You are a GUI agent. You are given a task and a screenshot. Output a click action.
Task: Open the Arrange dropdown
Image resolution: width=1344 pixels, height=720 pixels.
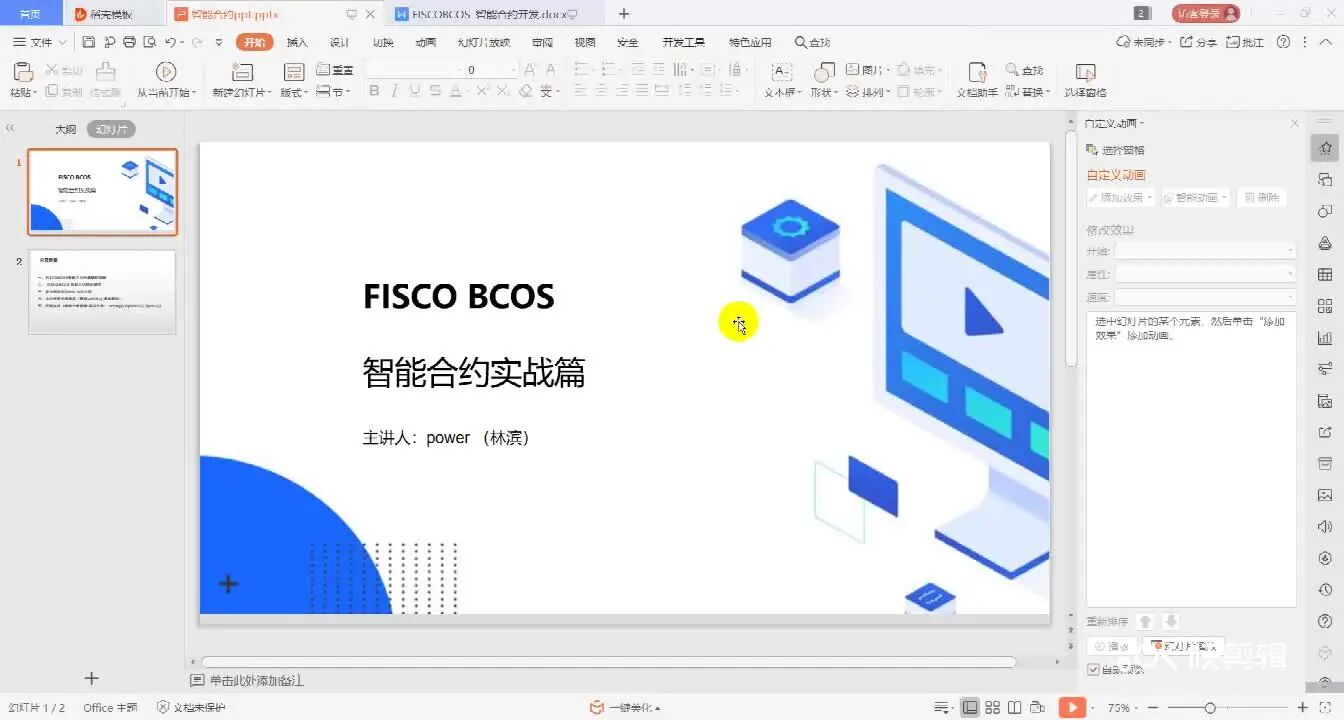[867, 91]
